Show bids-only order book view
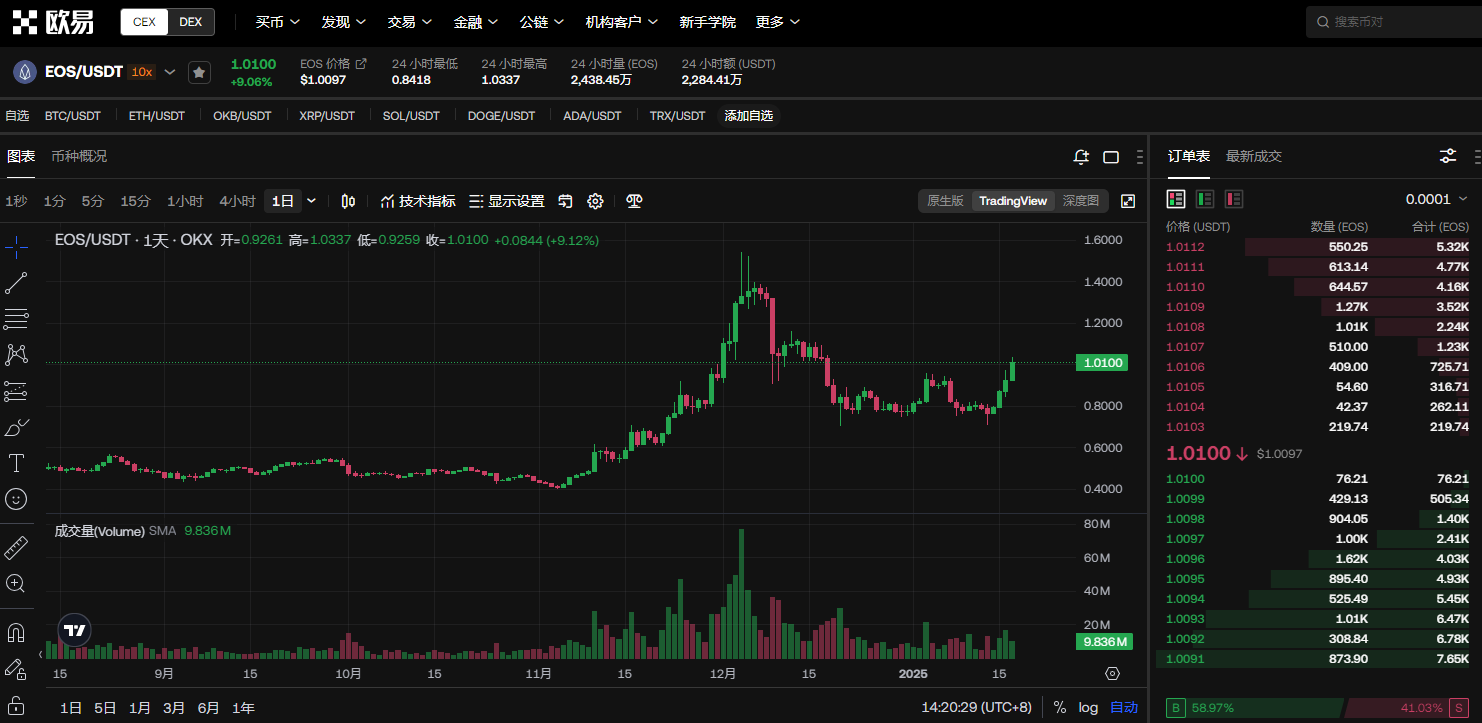 coord(1205,199)
